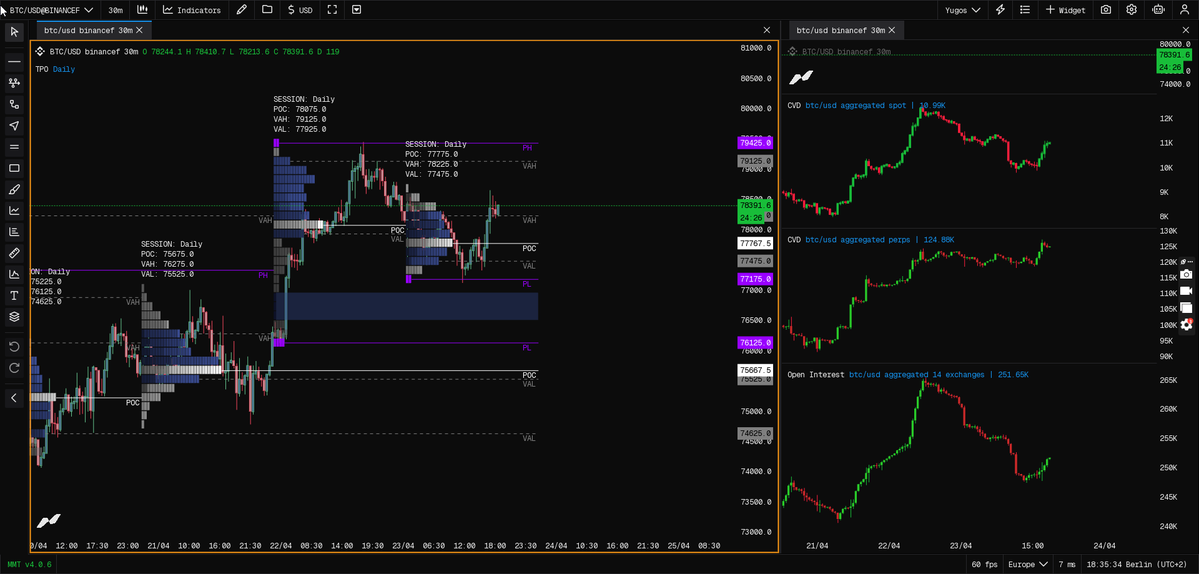1199x574 pixels.
Task: Click the 74625.0 VAL price label
Action: point(755,433)
